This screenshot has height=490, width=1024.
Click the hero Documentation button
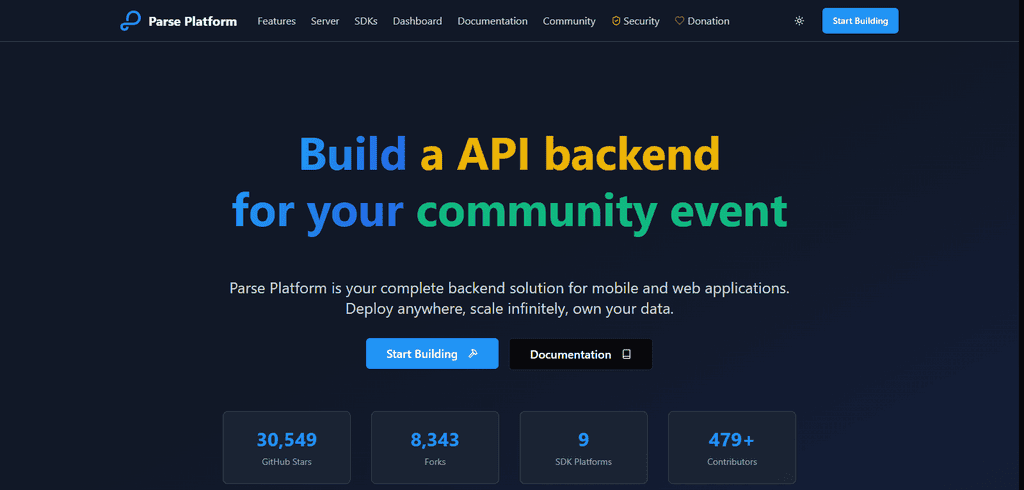pos(581,354)
